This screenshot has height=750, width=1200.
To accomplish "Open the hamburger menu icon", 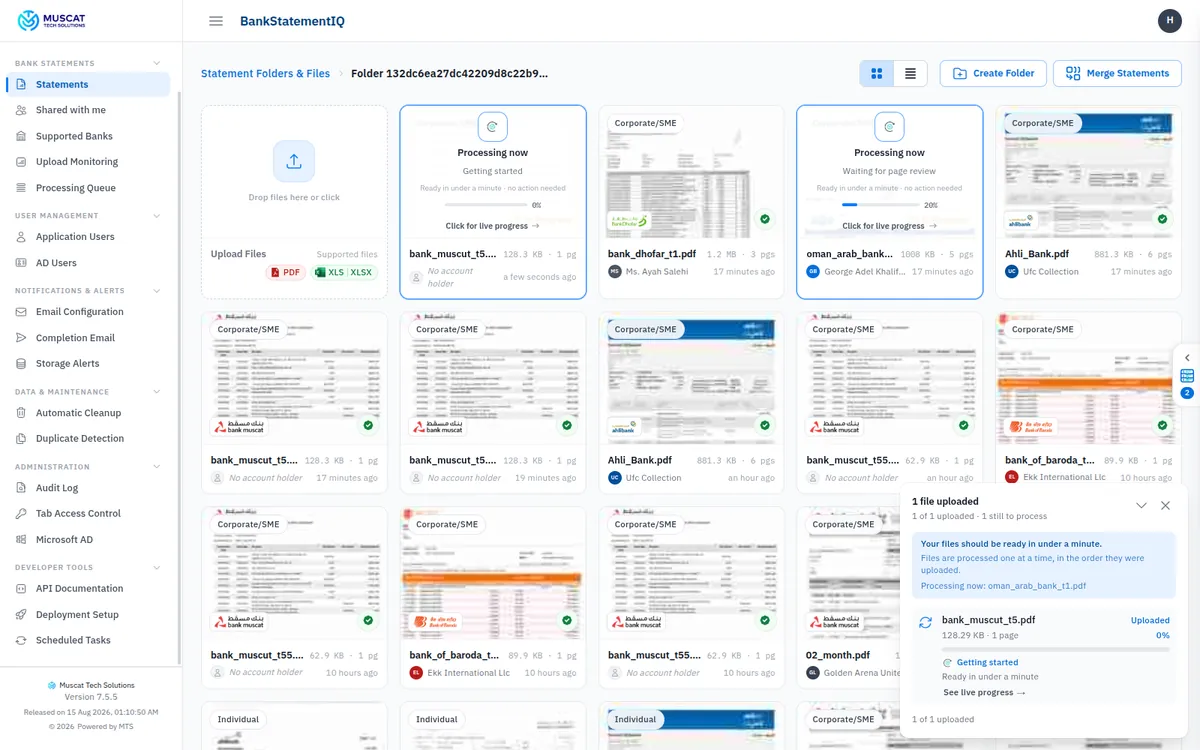I will (216, 21).
